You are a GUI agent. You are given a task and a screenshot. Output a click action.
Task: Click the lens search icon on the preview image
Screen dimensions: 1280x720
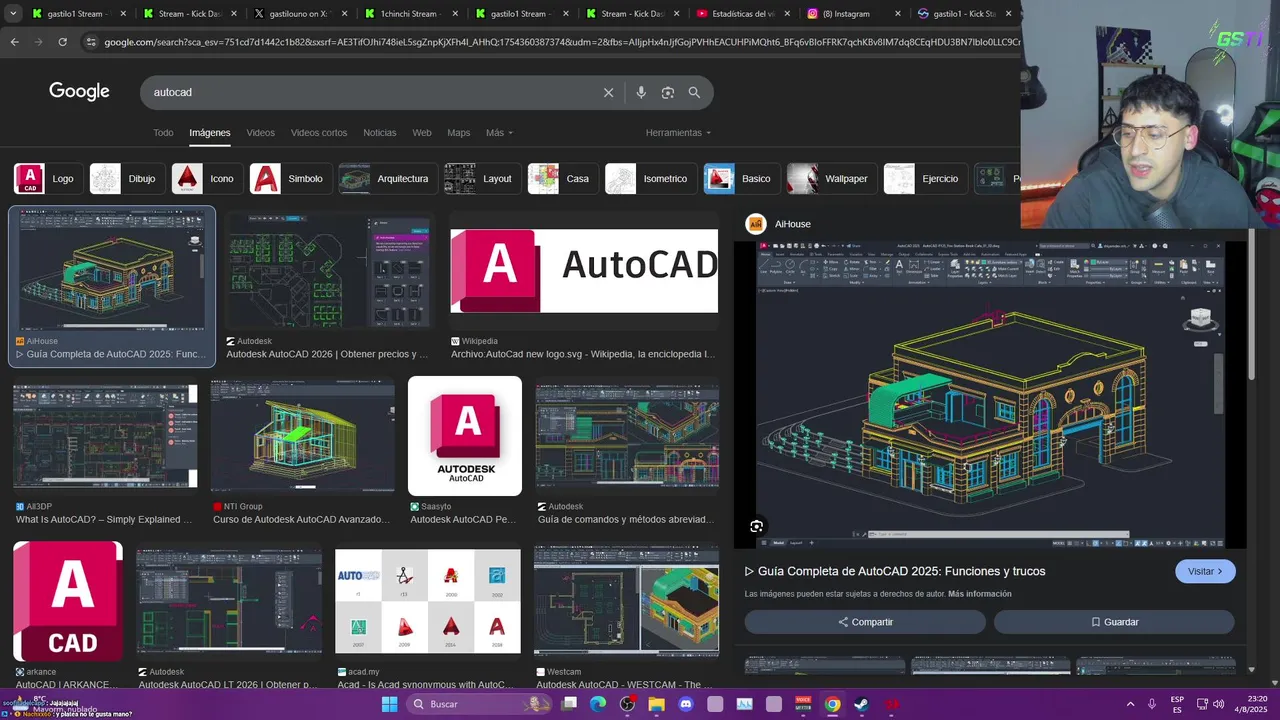click(756, 526)
